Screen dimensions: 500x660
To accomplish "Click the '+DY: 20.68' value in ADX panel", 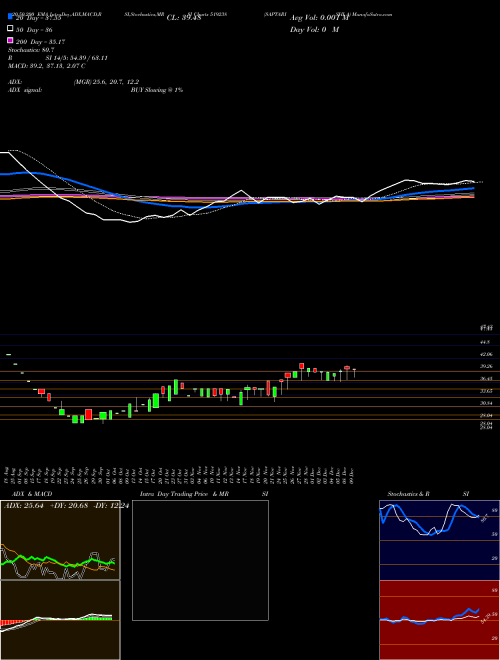I will (x=69, y=505).
